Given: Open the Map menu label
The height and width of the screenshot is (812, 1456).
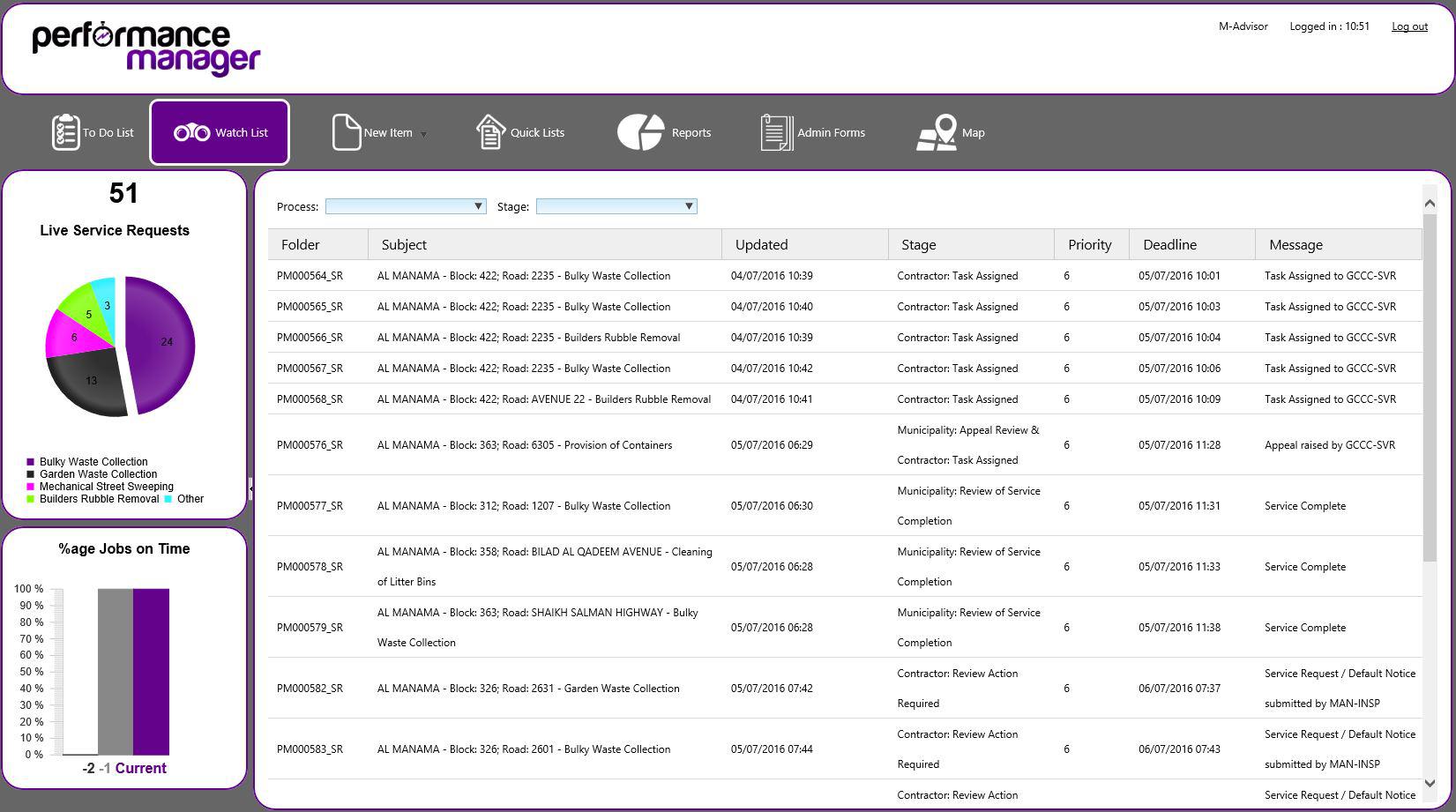Looking at the screenshot, I should (x=974, y=132).
